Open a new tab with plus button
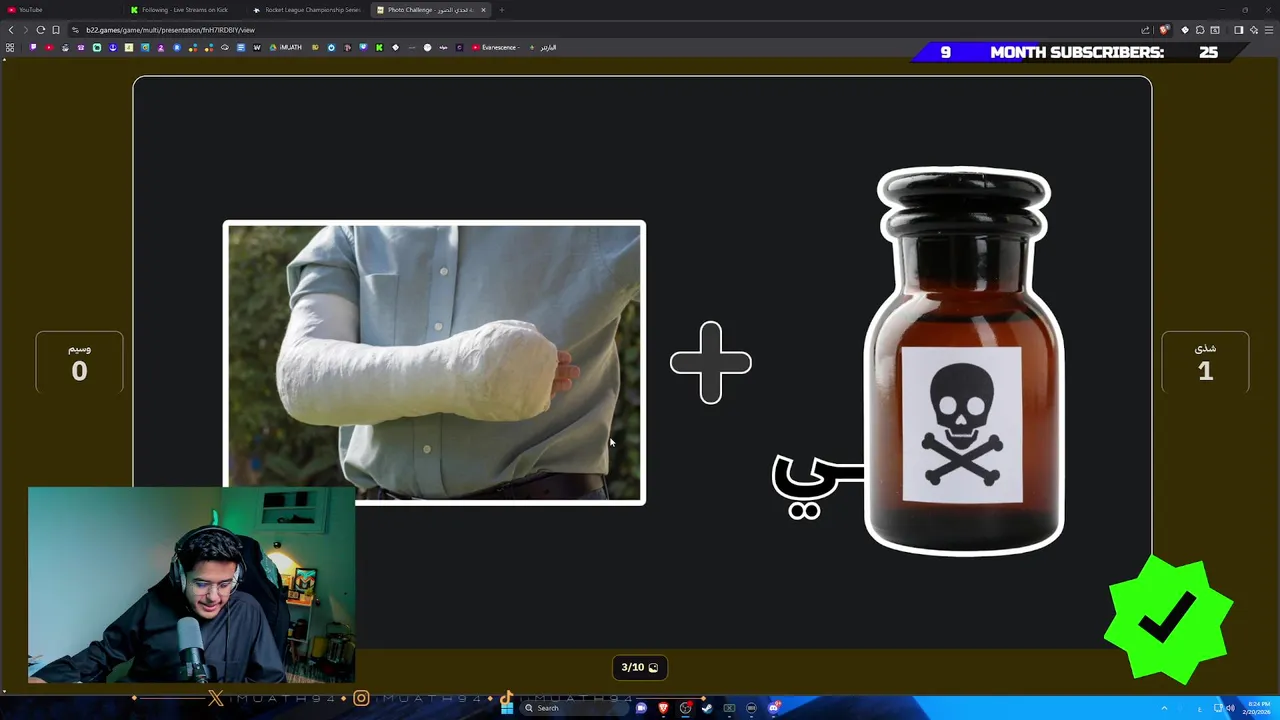 click(x=502, y=10)
